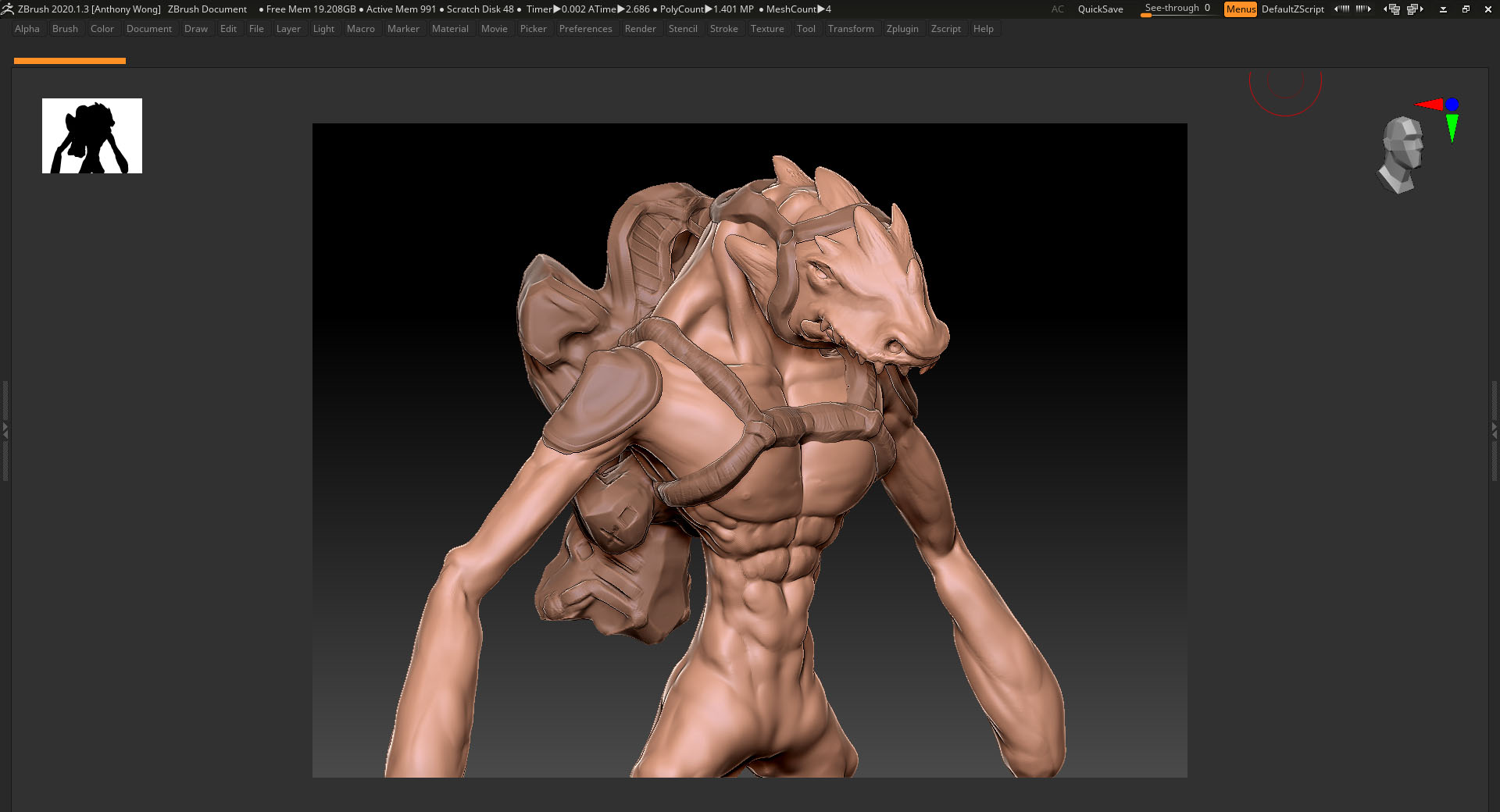This screenshot has width=1500, height=812.
Task: Toggle the Menus button off
Action: (x=1240, y=9)
